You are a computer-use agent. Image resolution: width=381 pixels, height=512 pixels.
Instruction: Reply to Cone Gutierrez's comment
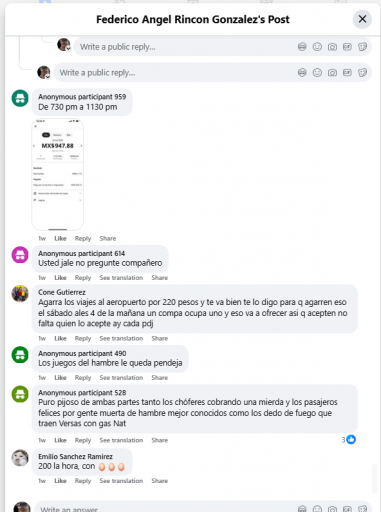click(83, 338)
